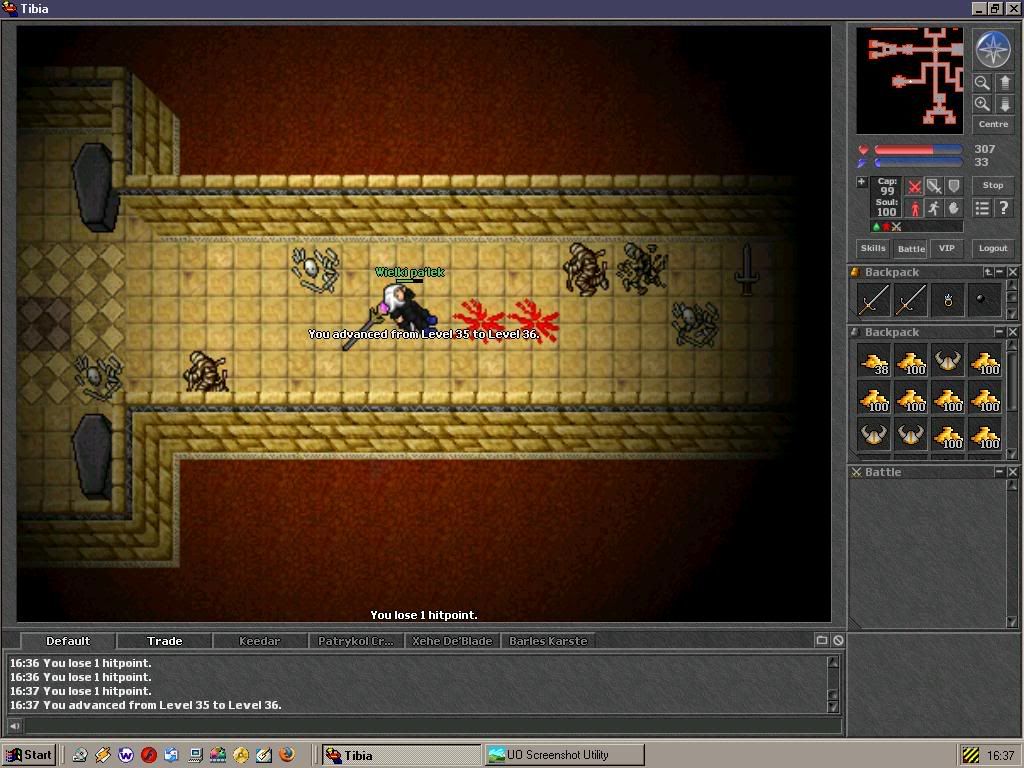1024x768 pixels.
Task: Zoom out the minimap
Action: 982,83
